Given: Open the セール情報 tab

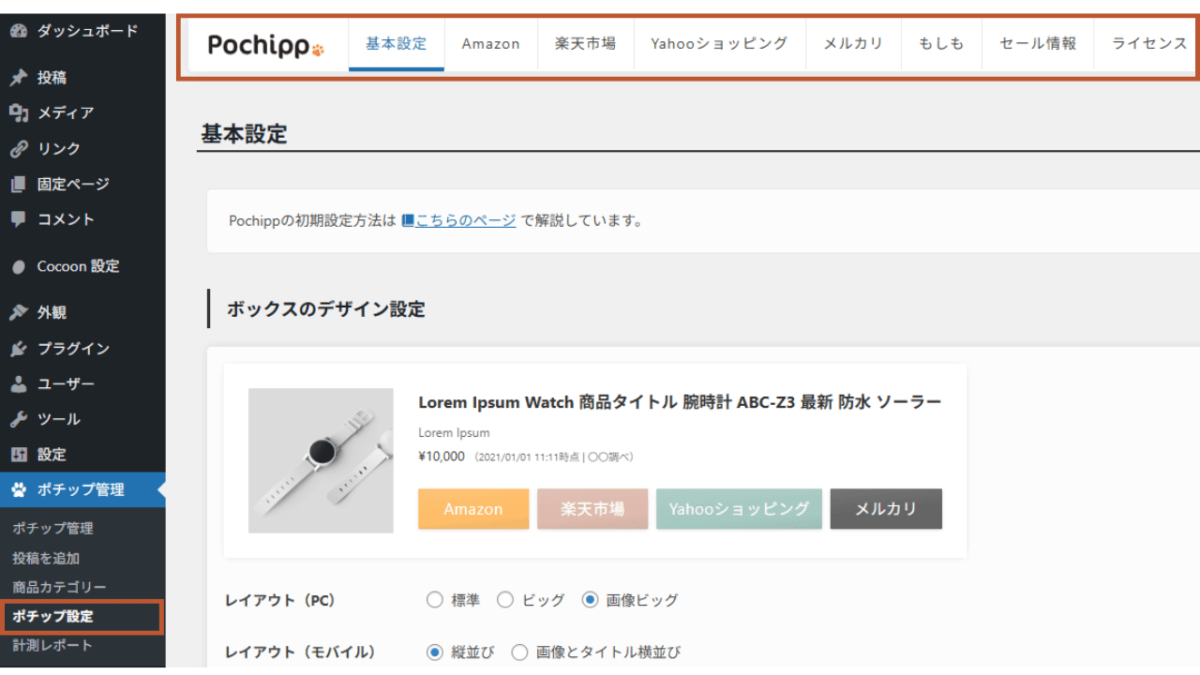Looking at the screenshot, I should click(1038, 44).
